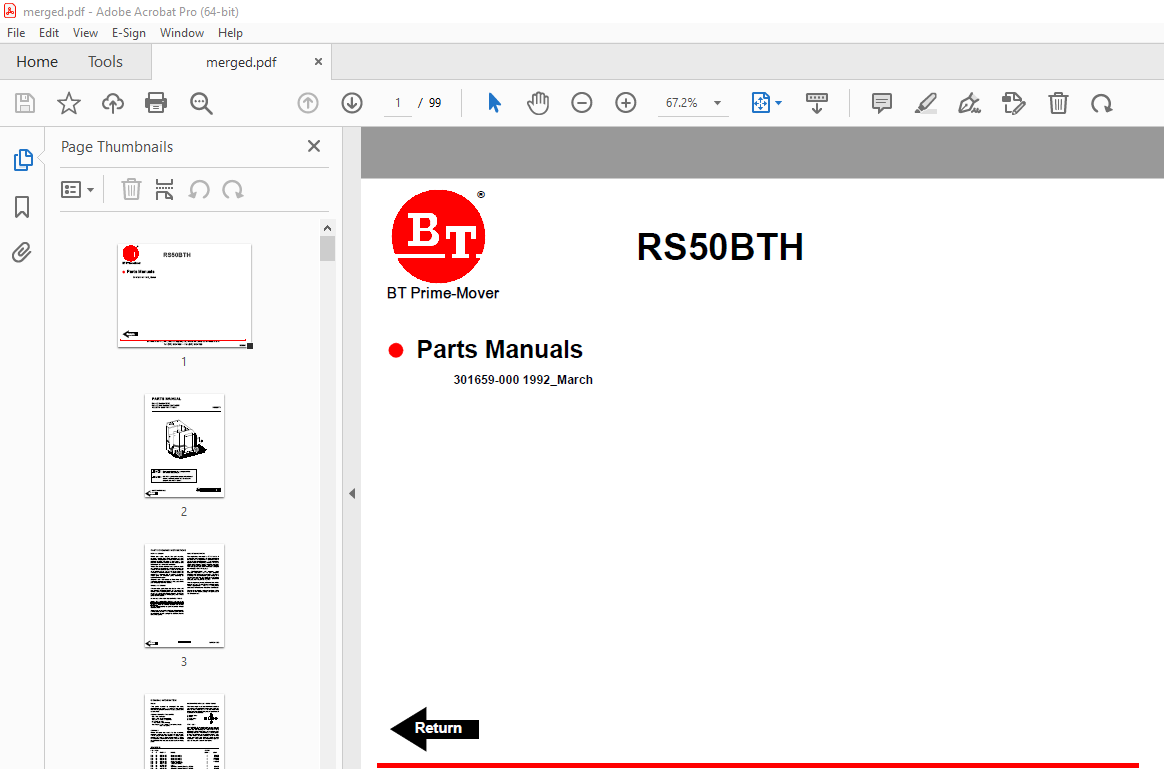
Task: Switch to the Home tab
Action: click(x=37, y=62)
